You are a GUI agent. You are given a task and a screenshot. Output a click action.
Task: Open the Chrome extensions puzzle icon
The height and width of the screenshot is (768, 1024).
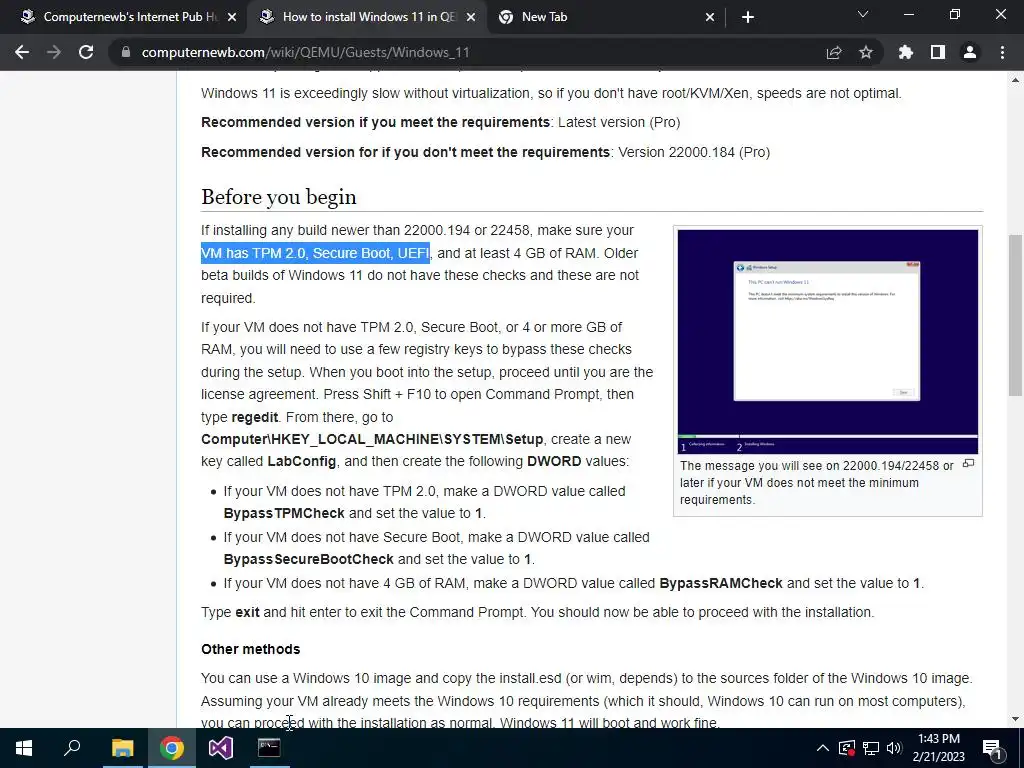click(906, 52)
